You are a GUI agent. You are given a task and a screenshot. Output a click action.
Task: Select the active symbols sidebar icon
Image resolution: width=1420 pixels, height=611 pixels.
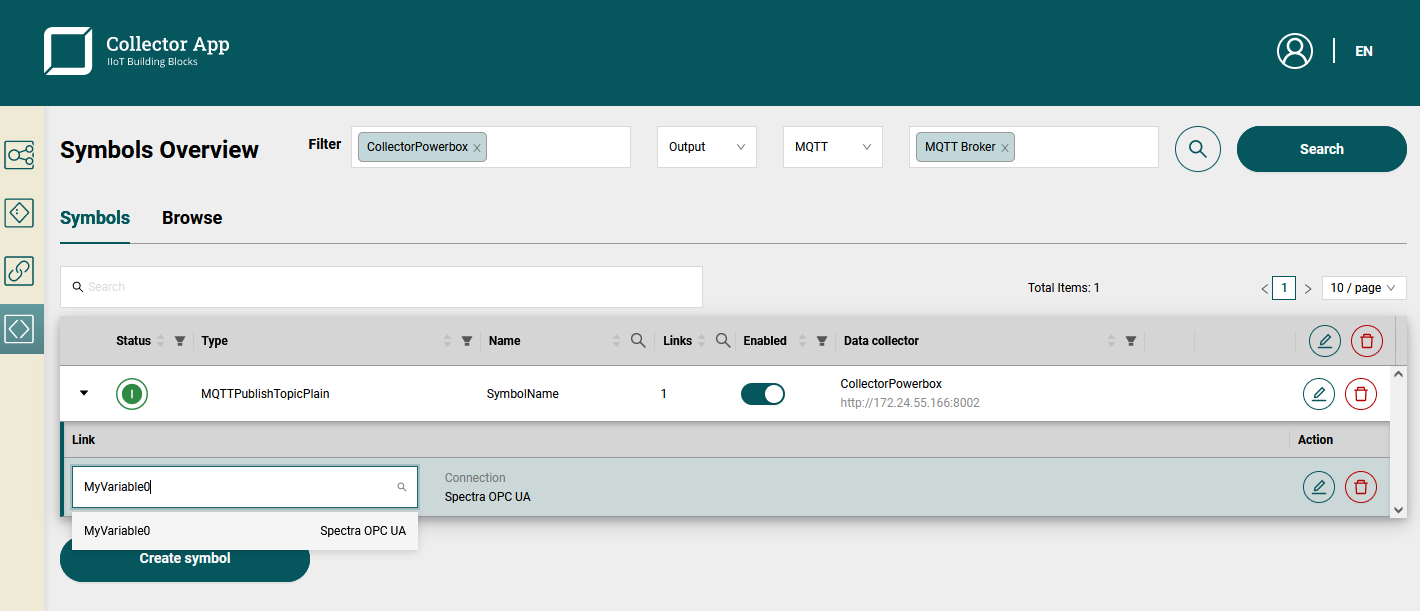(20, 328)
